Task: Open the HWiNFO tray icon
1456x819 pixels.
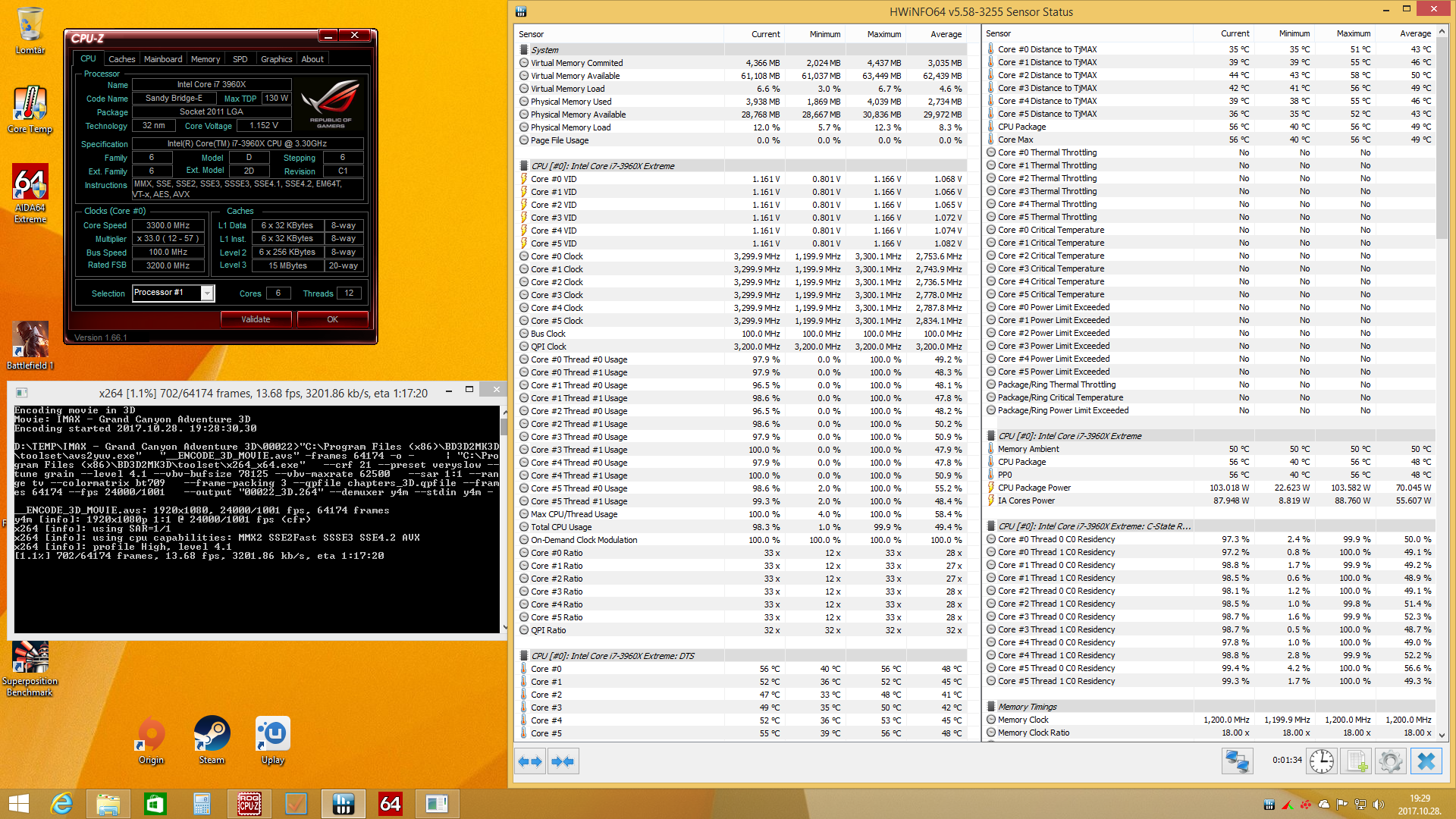Action: tap(1269, 805)
